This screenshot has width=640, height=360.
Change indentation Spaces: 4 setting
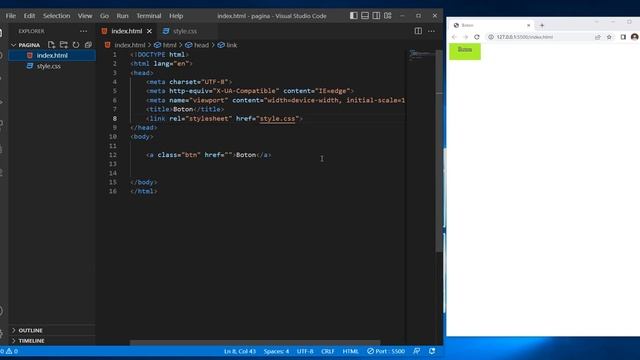(x=276, y=351)
